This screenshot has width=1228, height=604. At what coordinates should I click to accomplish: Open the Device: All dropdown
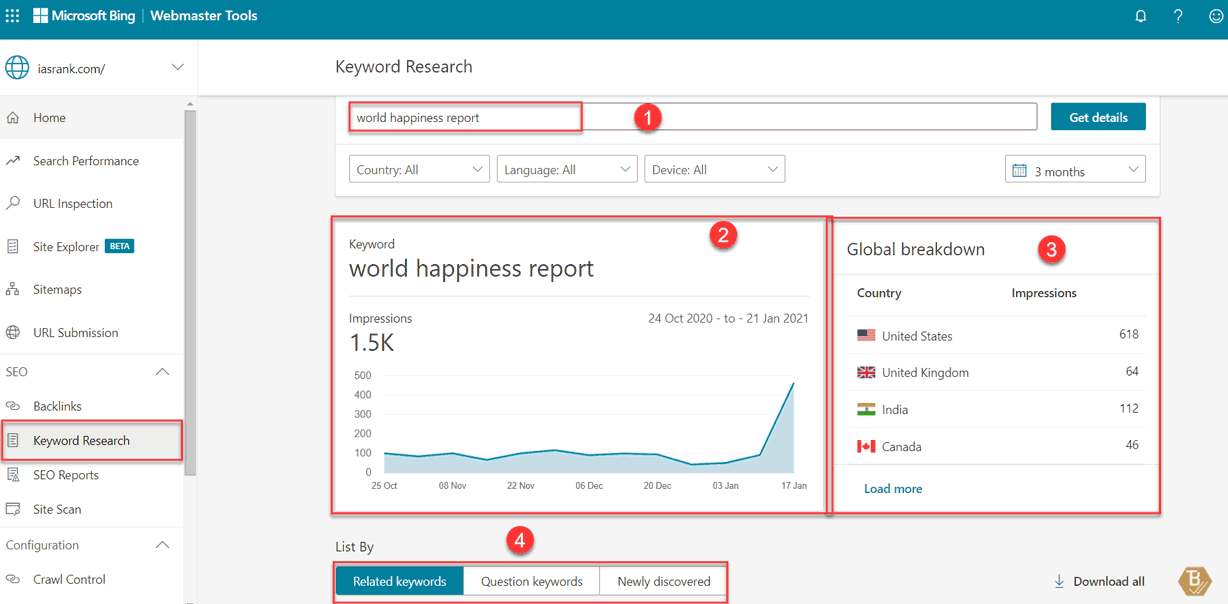[714, 170]
